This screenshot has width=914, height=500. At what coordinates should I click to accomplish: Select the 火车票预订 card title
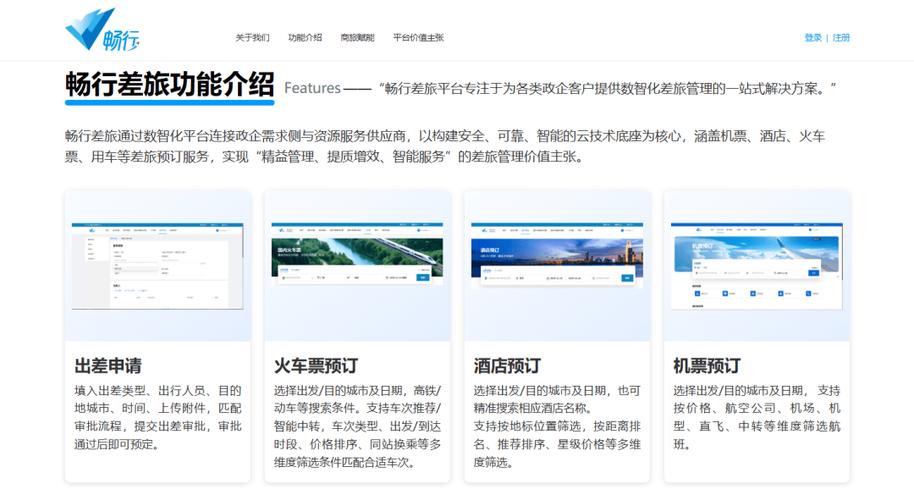point(316,366)
